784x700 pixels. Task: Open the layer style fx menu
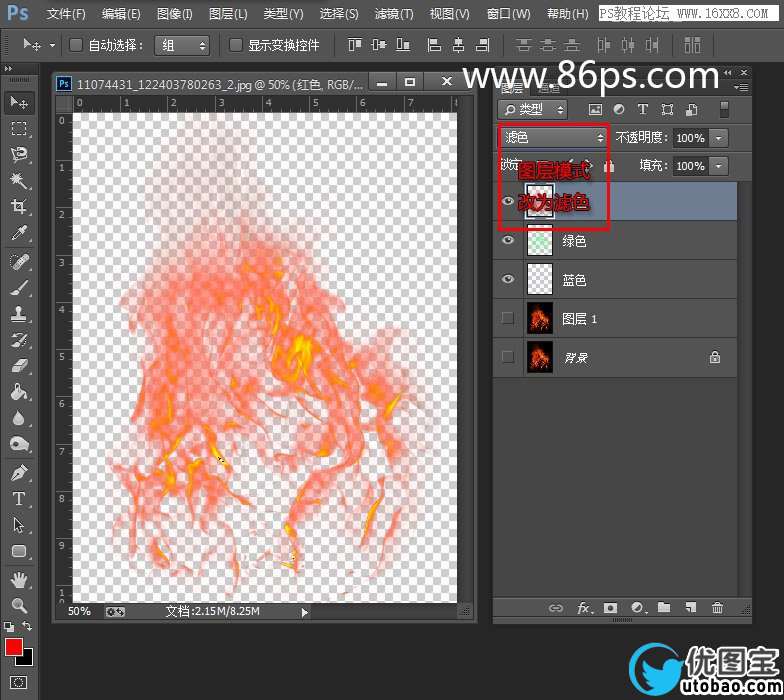[x=584, y=608]
